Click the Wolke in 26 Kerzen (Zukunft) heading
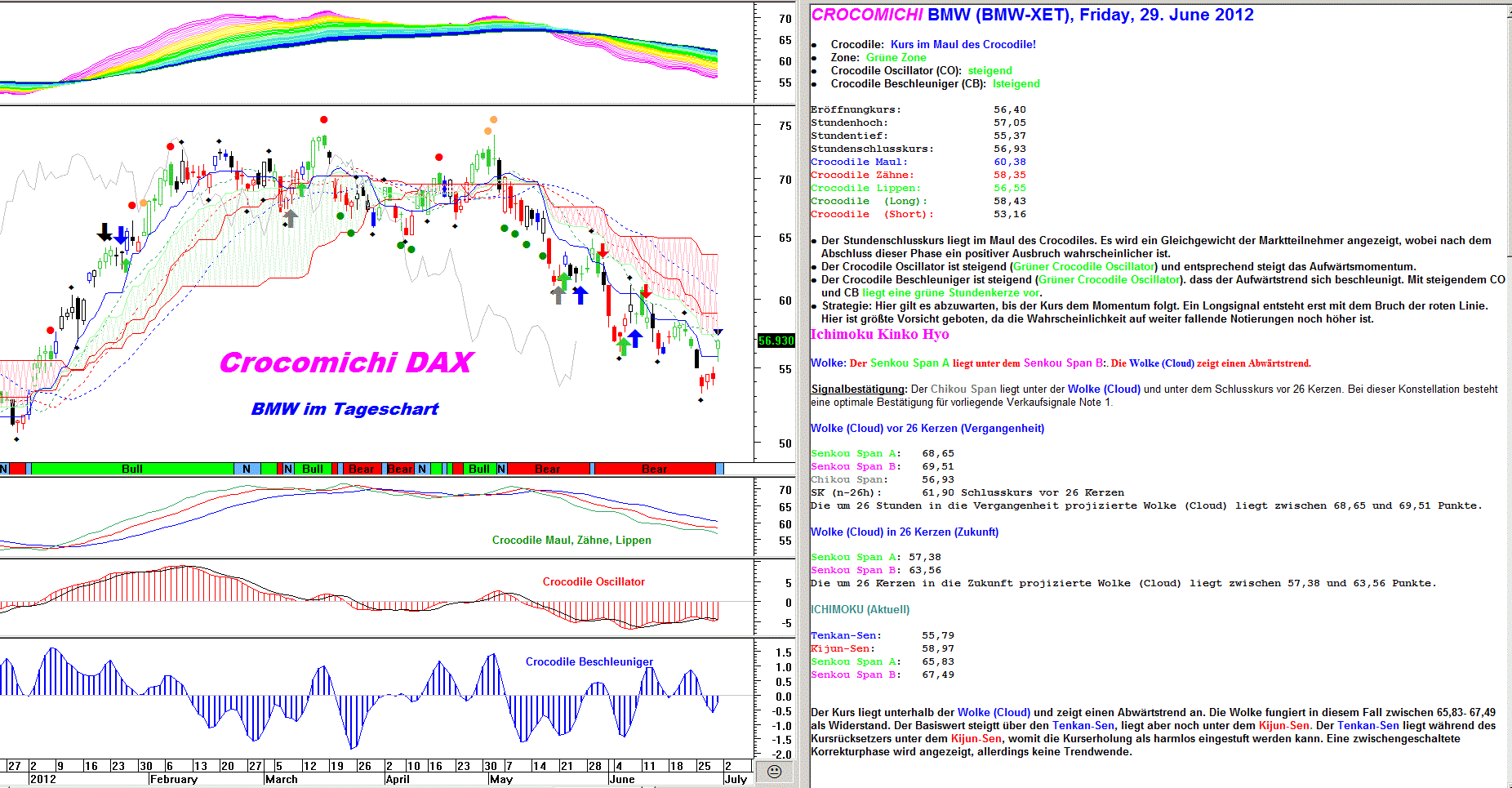Viewport: 1512px width, 788px height. coord(904,532)
